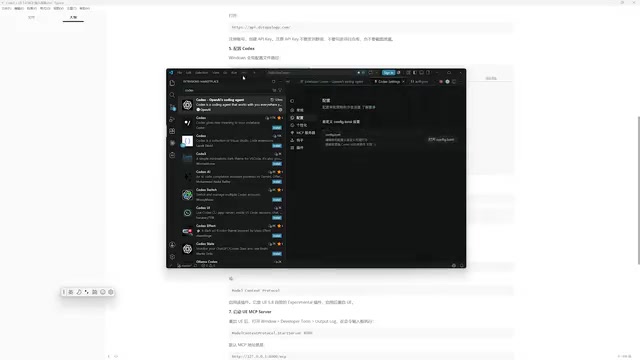Click the Typora document vertical scrollbar

(638, 190)
